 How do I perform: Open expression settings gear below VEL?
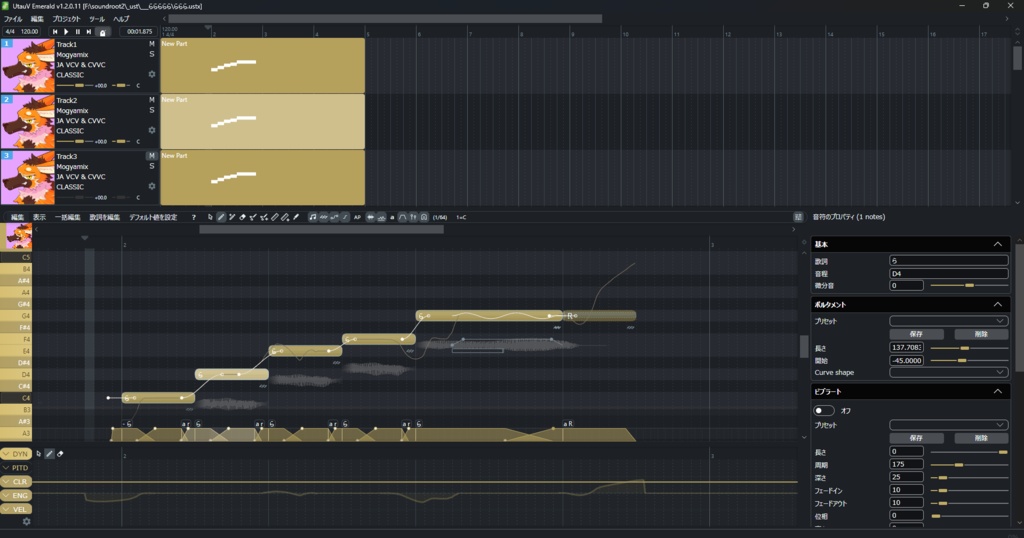click(26, 522)
